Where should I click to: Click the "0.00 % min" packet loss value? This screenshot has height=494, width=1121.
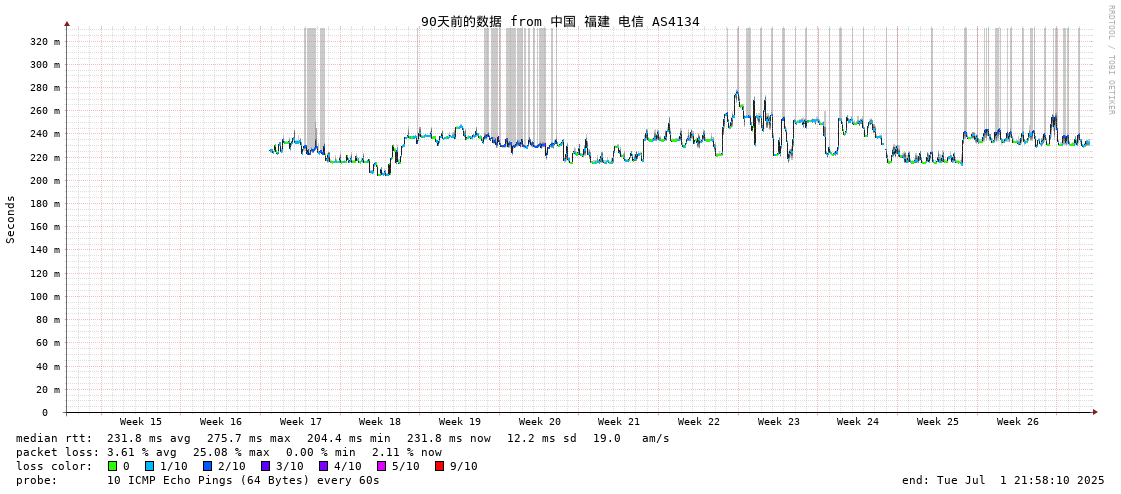(x=320, y=453)
